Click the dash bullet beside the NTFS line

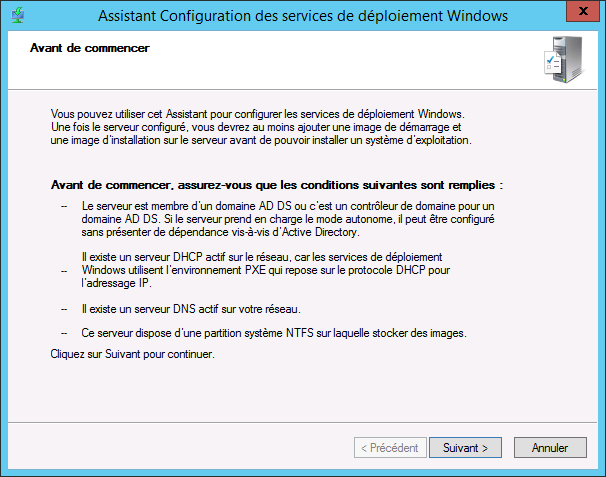point(66,333)
